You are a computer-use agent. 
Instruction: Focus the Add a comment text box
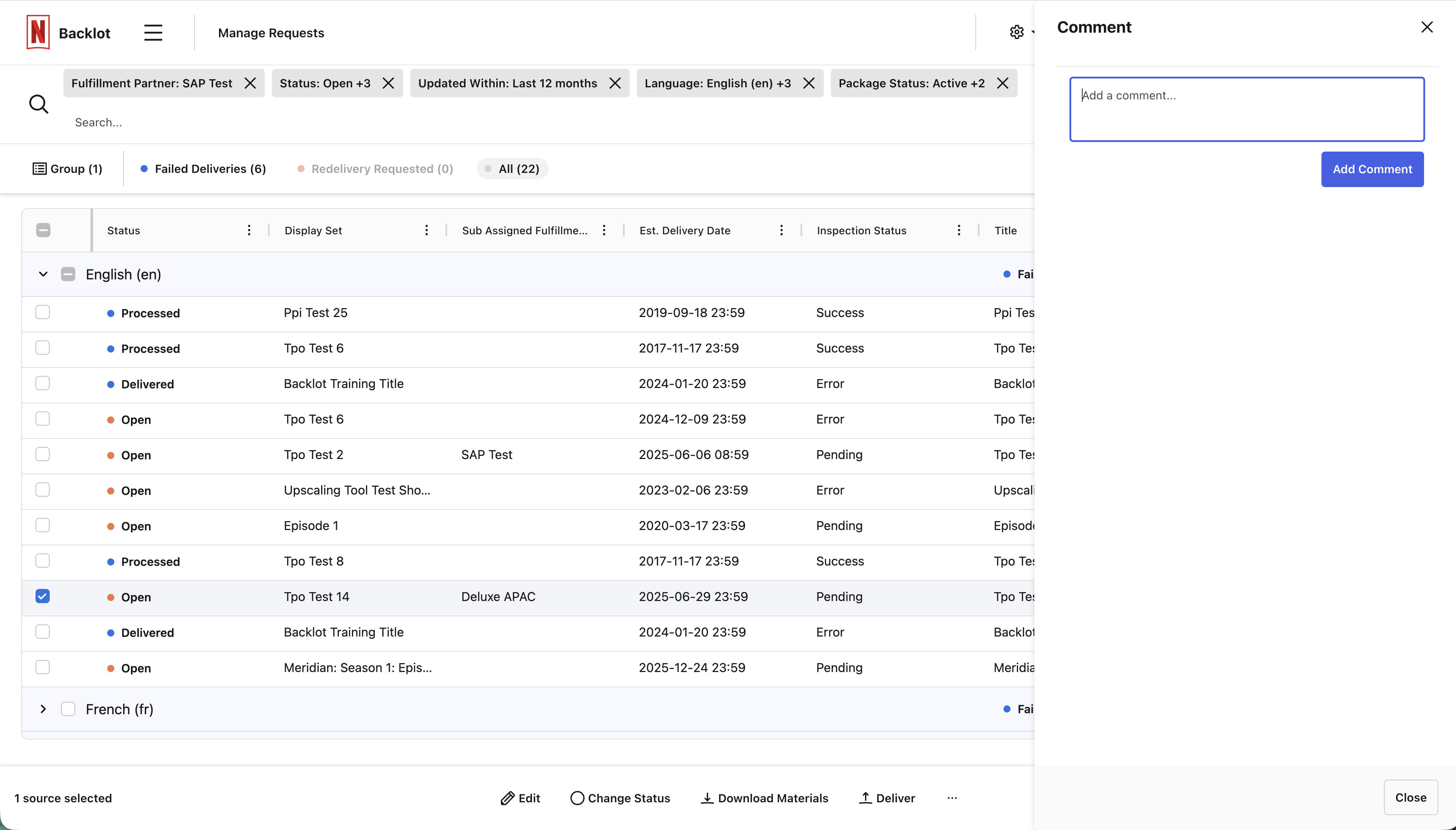pyautogui.click(x=1247, y=109)
